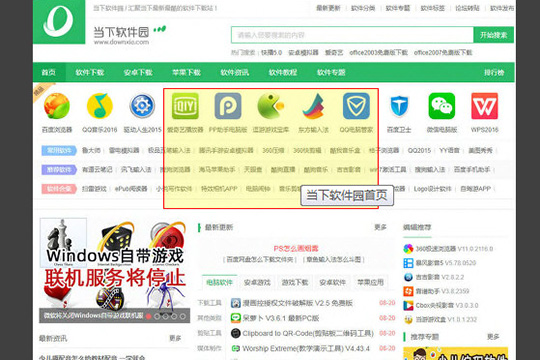The image size is (540, 360).
Task: Open the 驱动人生2015 gear icon
Action: pos(142,106)
